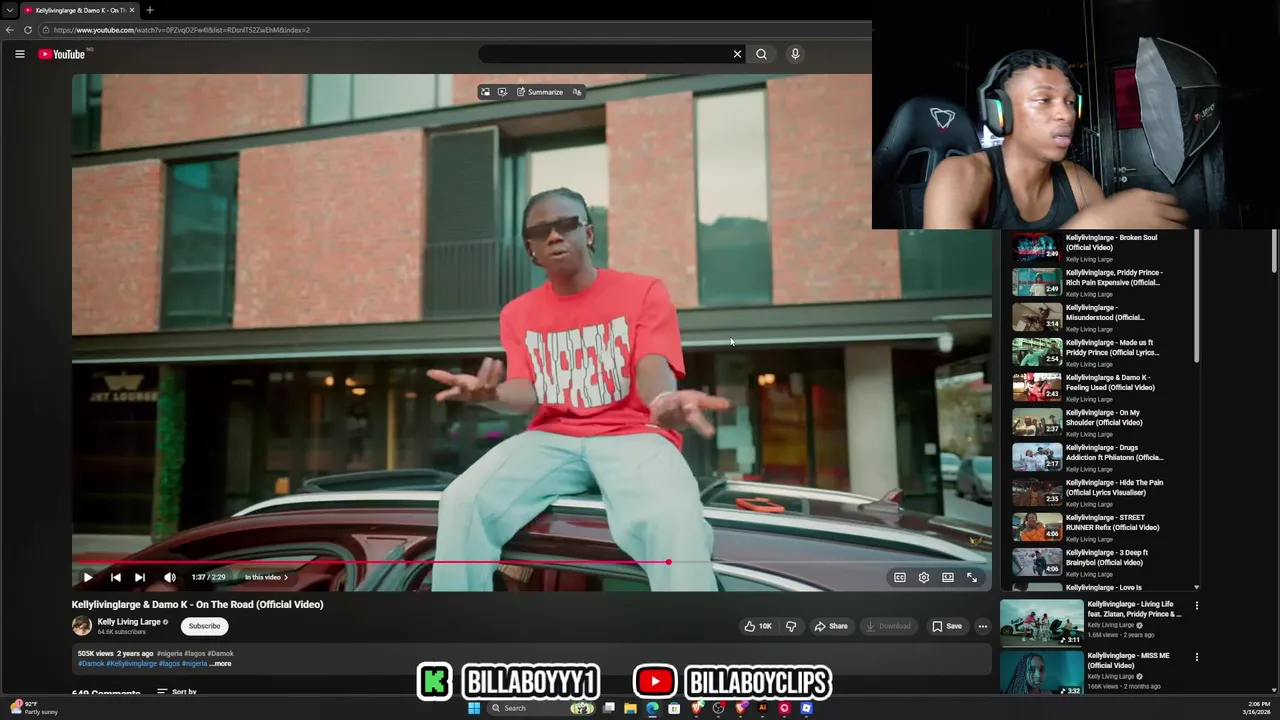Click the red playhead on the progress bar
The image size is (1280, 720).
[668, 562]
